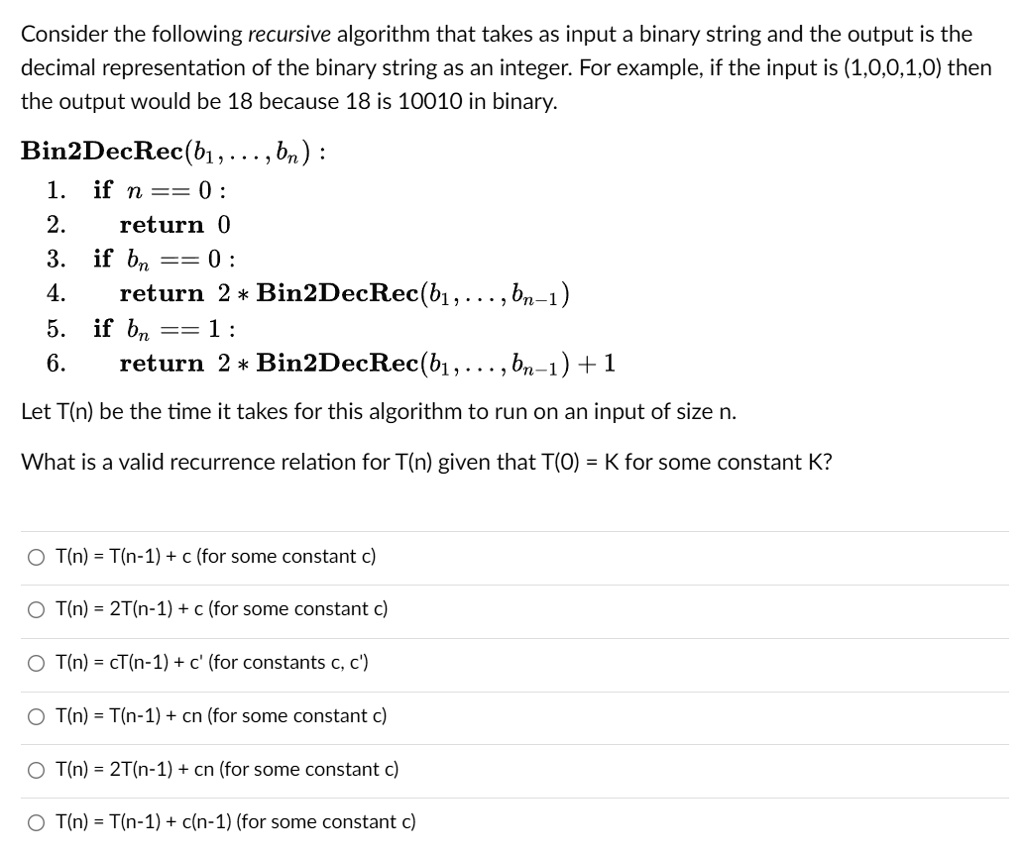Click the first answer option's text label
This screenshot has width=1024, height=856.
point(216,556)
